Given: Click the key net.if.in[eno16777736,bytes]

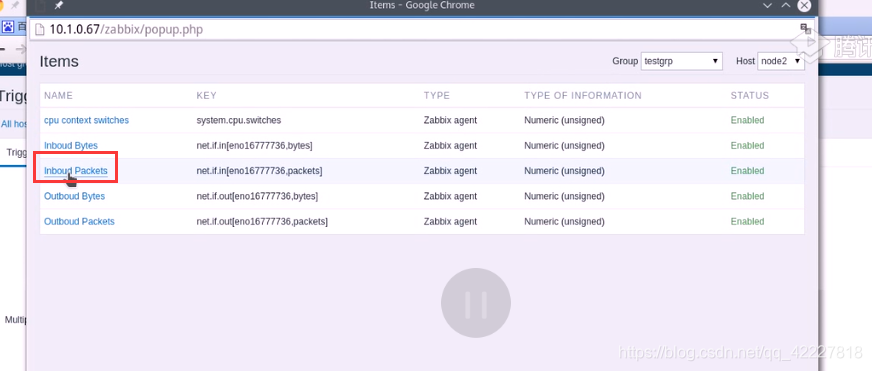Looking at the screenshot, I should 254,146.
